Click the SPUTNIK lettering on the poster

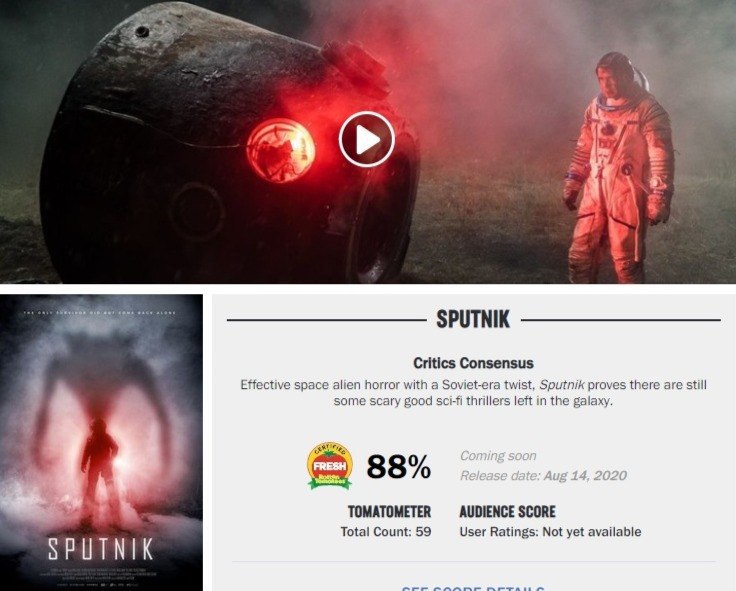[x=101, y=549]
